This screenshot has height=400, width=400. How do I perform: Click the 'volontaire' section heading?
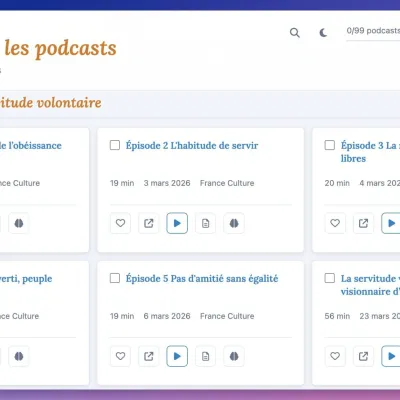[x=69, y=103]
